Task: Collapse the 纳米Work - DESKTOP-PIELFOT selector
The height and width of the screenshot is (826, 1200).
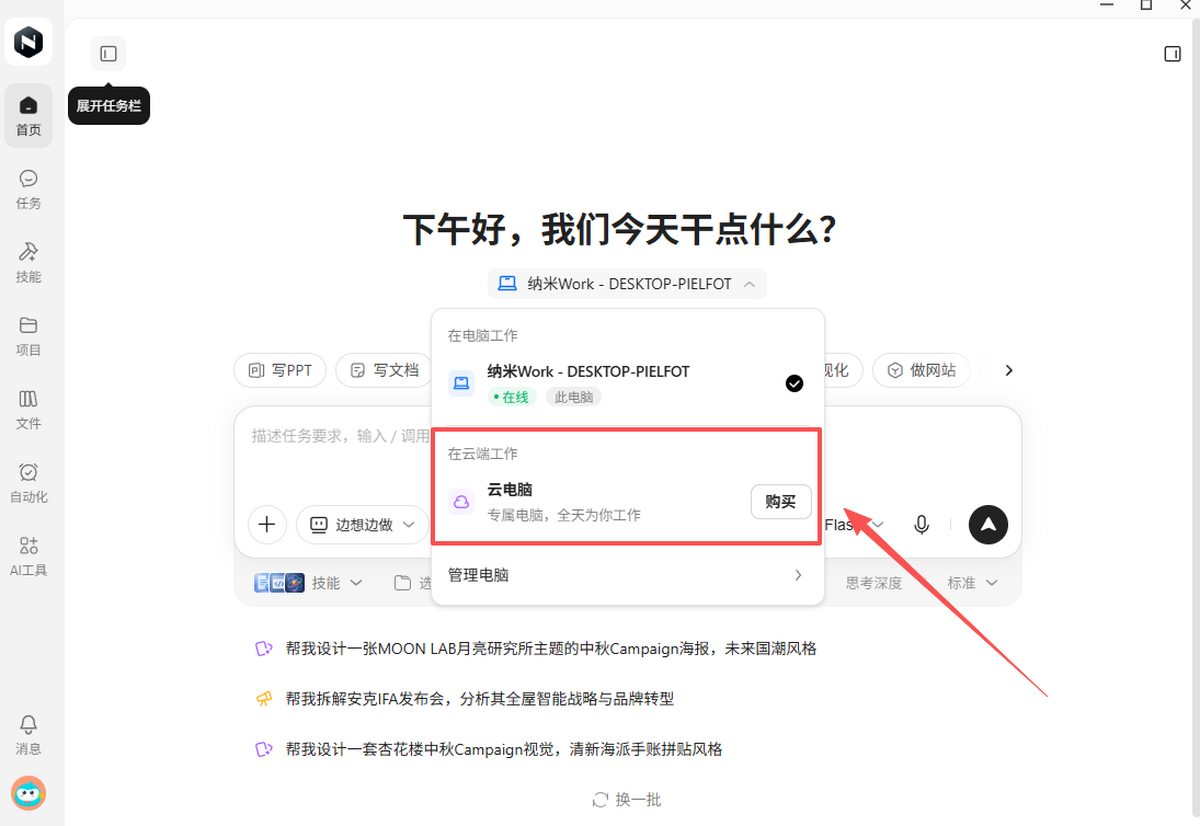Action: pyautogui.click(x=627, y=284)
